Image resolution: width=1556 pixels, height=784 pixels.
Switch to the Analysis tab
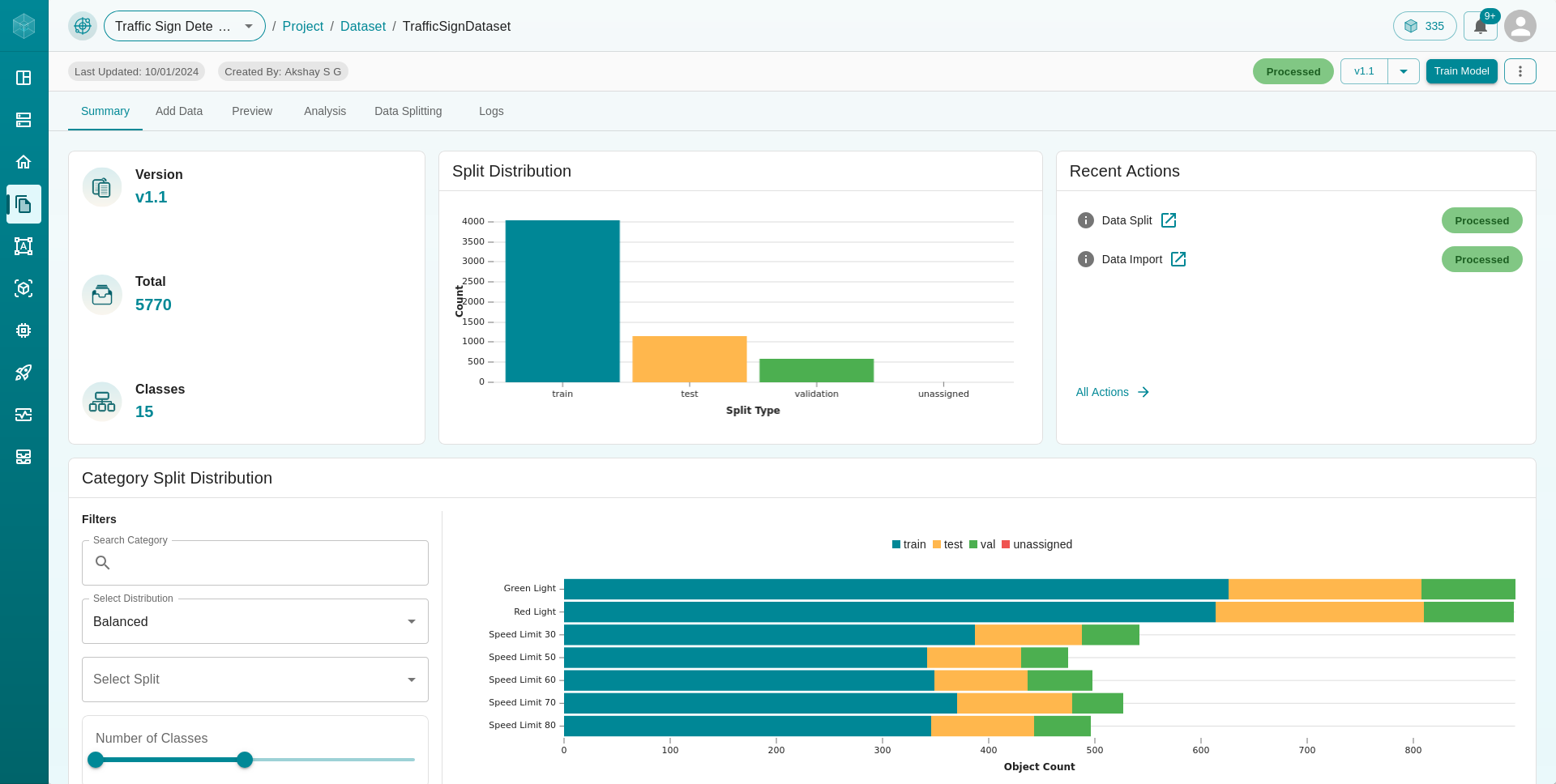[325, 111]
